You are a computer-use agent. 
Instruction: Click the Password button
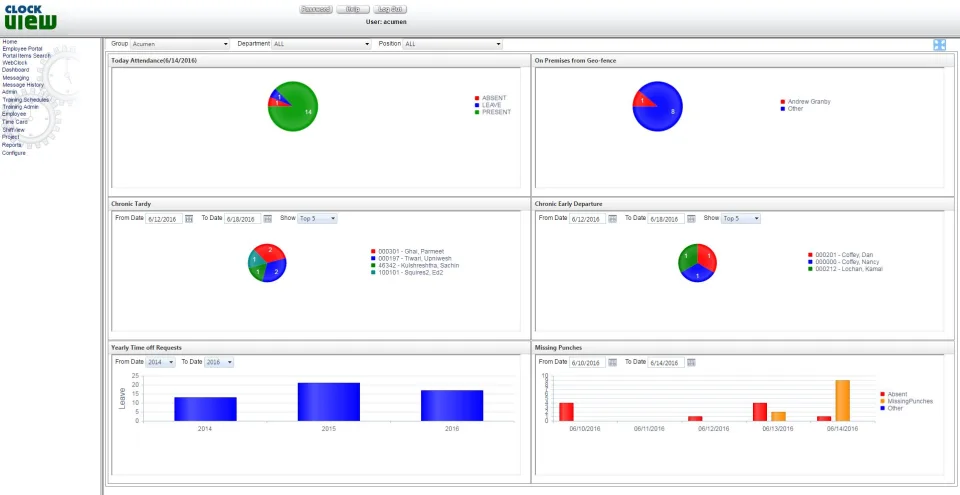316,10
